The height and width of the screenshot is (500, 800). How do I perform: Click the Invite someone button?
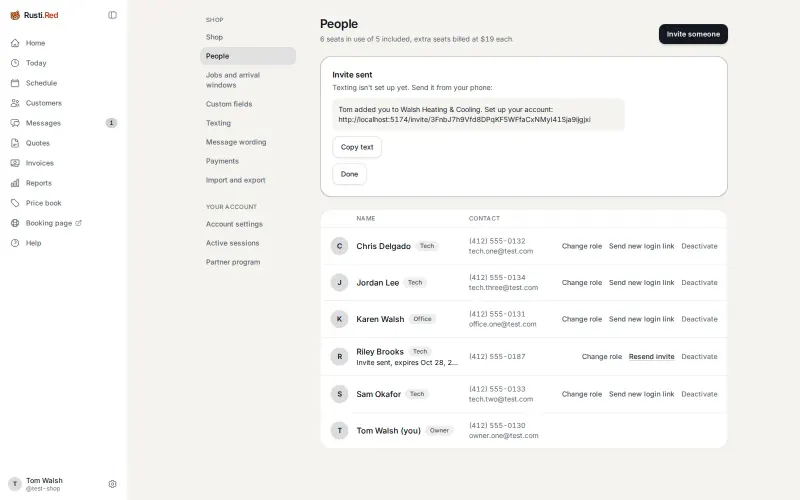click(693, 34)
